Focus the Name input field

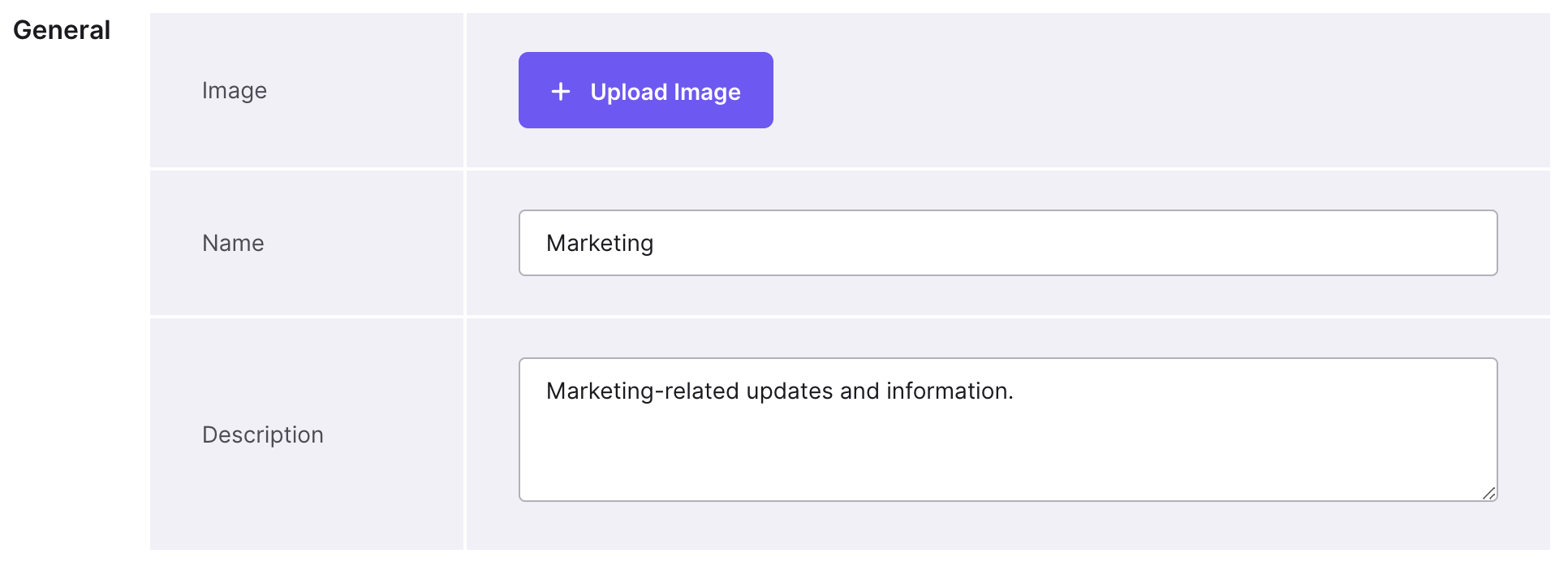point(1006,243)
